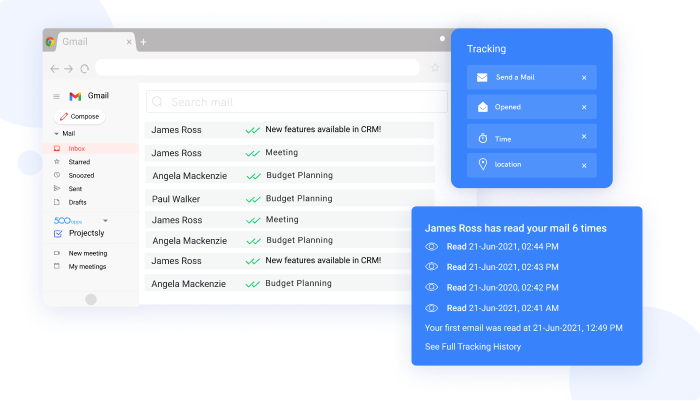700x401 pixels.
Task: Click the browser back arrow
Action: [x=54, y=68]
